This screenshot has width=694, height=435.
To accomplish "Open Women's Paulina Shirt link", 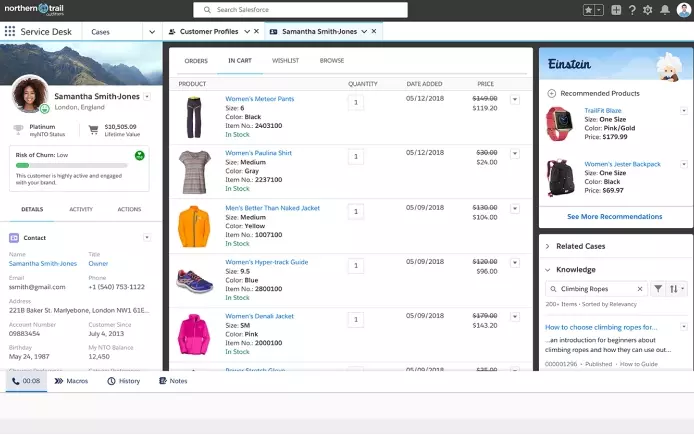I will [x=258, y=153].
